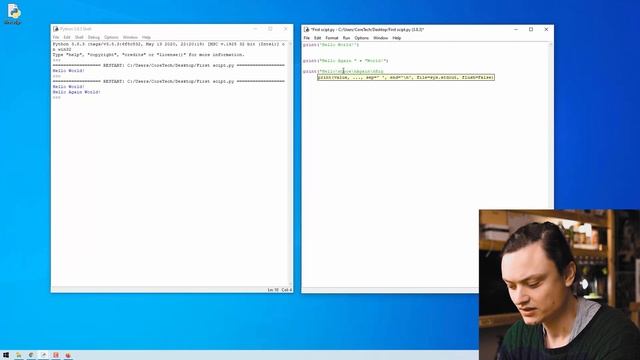Image resolution: width=640 pixels, height=360 pixels.
Task: Click the editor window vertical scrollbar
Action: coord(551,164)
